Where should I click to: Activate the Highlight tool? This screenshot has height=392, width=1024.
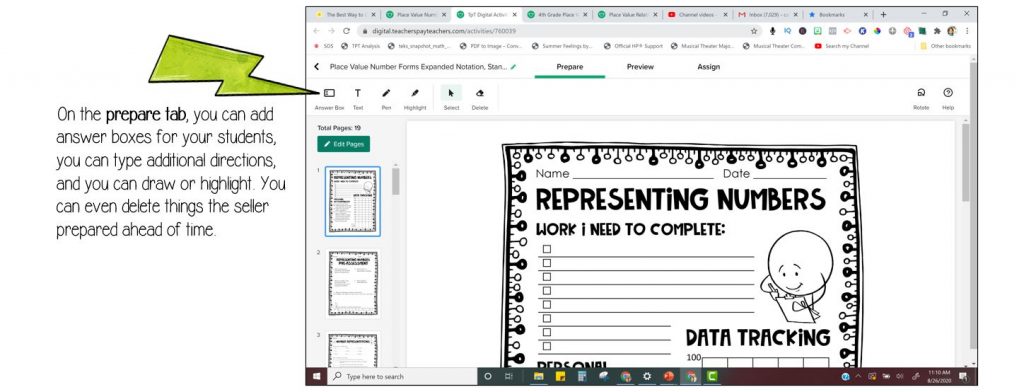pyautogui.click(x=415, y=99)
